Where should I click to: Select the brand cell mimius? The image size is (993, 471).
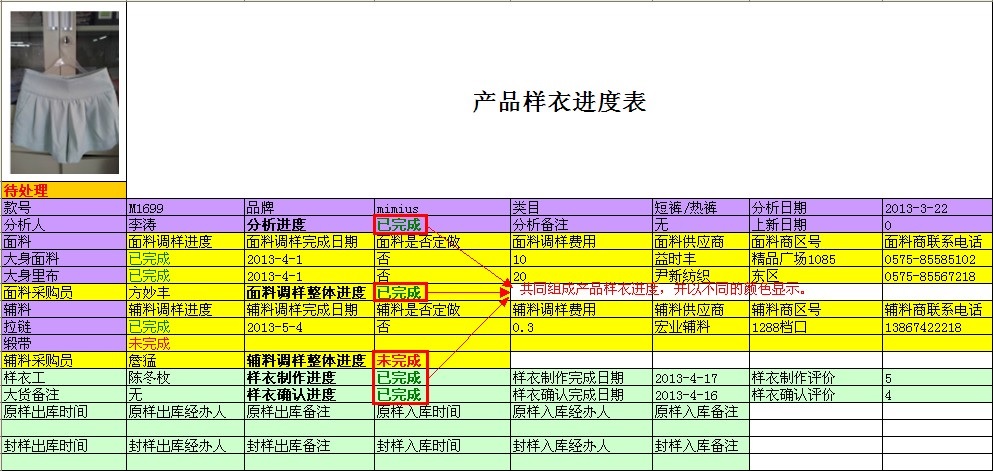(397, 208)
